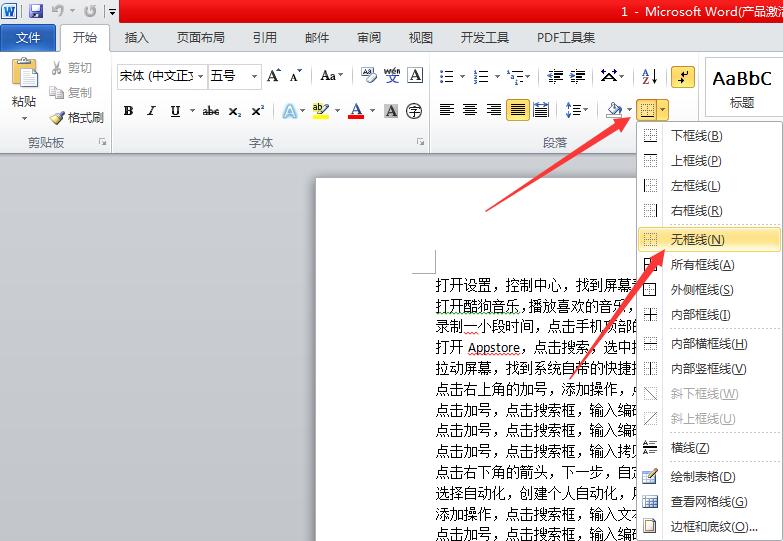Select 横线(Z) menu item
Image resolution: width=783 pixels, height=541 pixels.
(709, 448)
